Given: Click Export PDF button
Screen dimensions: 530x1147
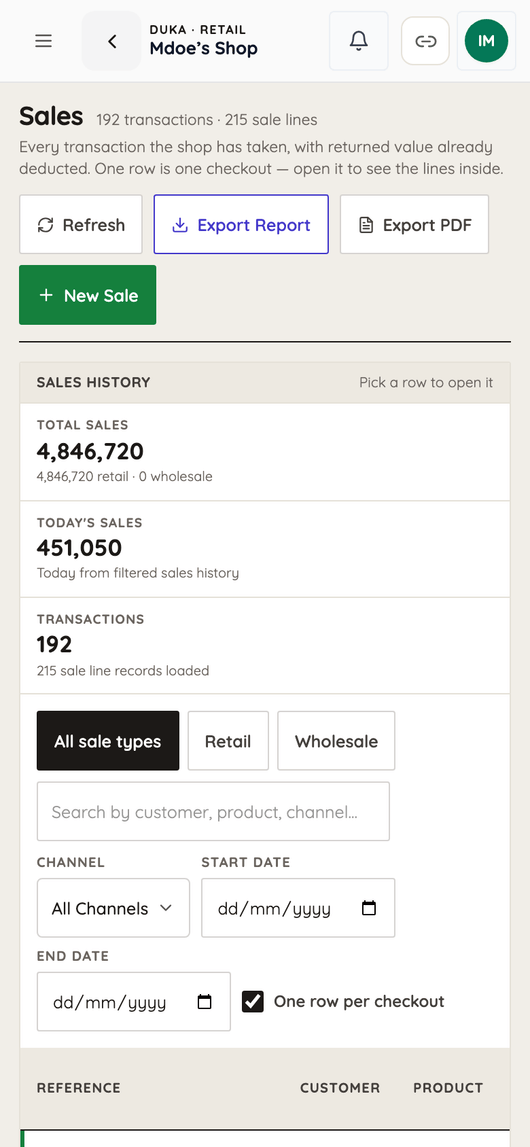Looking at the screenshot, I should coord(414,225).
